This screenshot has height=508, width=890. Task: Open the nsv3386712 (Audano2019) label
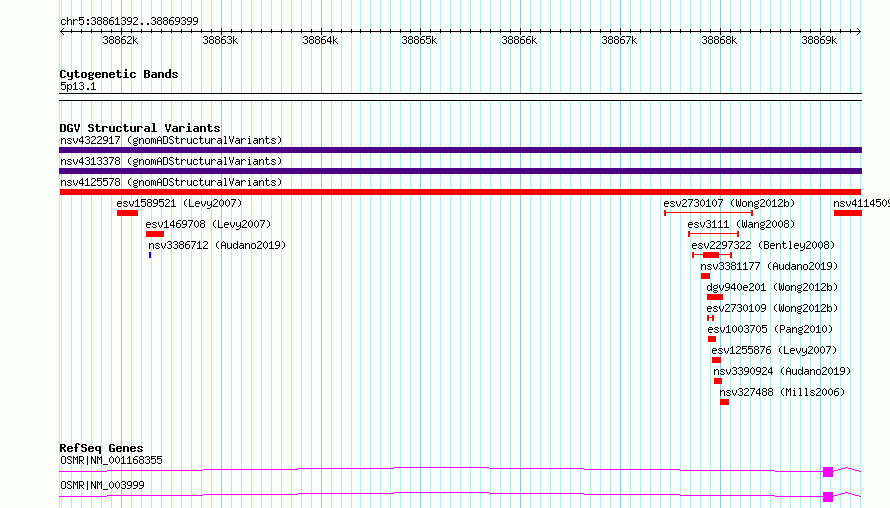click(217, 245)
